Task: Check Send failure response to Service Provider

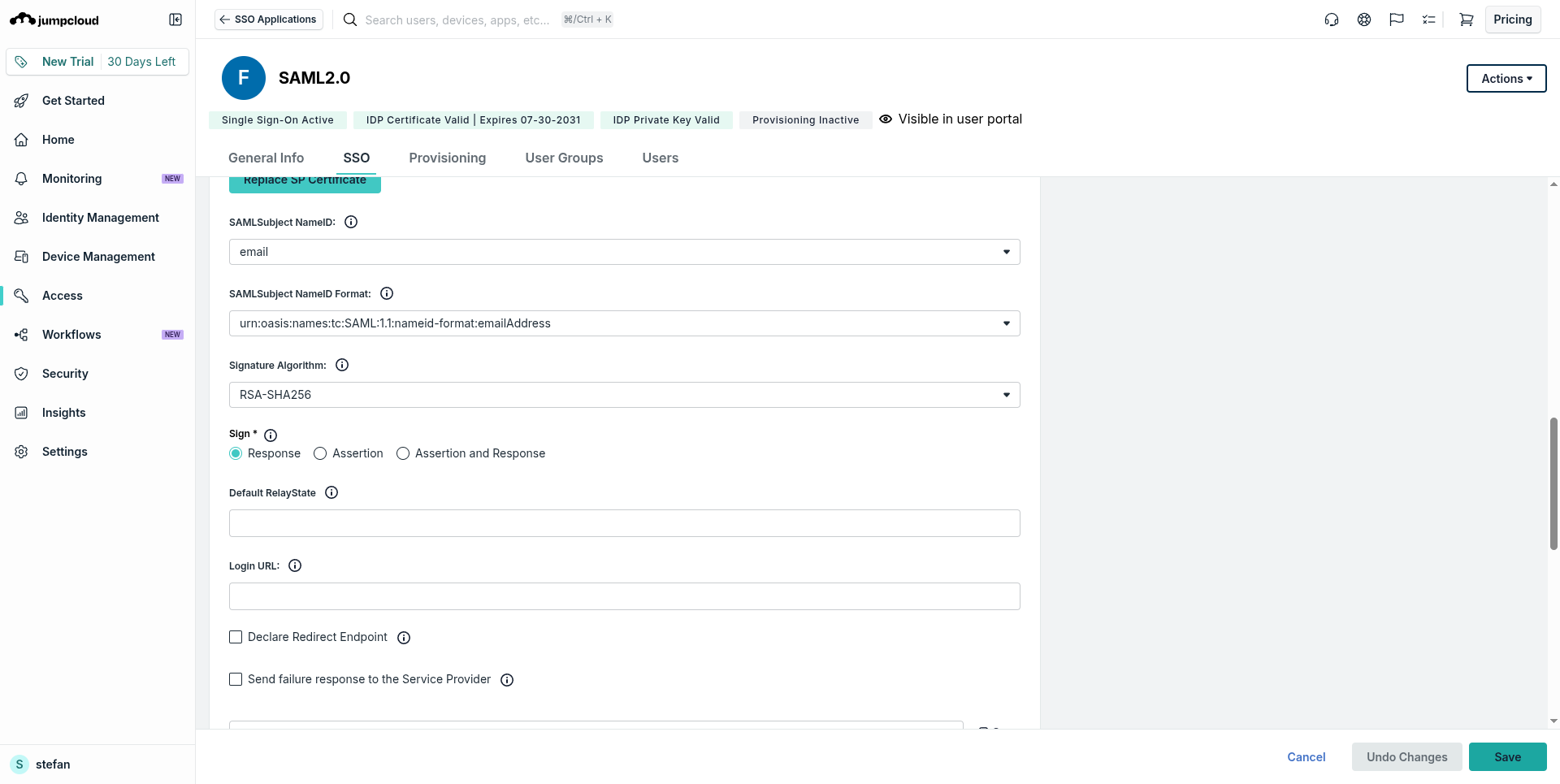Action: tap(236, 679)
